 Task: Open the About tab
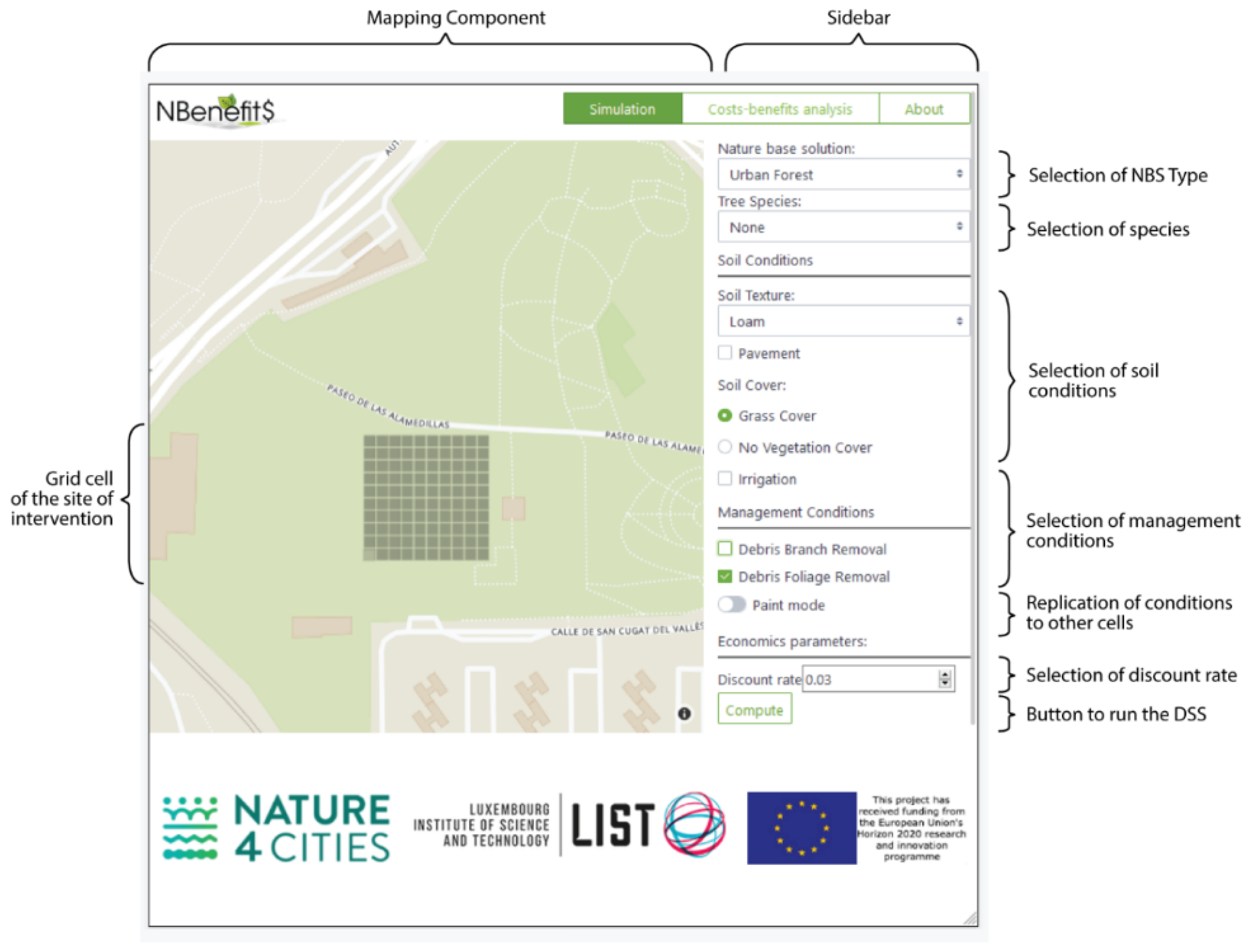tap(923, 109)
